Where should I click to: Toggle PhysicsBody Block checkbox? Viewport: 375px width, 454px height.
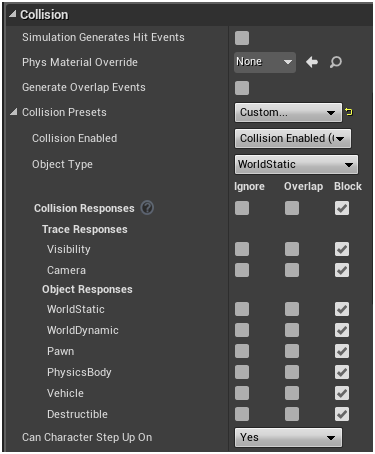342,372
